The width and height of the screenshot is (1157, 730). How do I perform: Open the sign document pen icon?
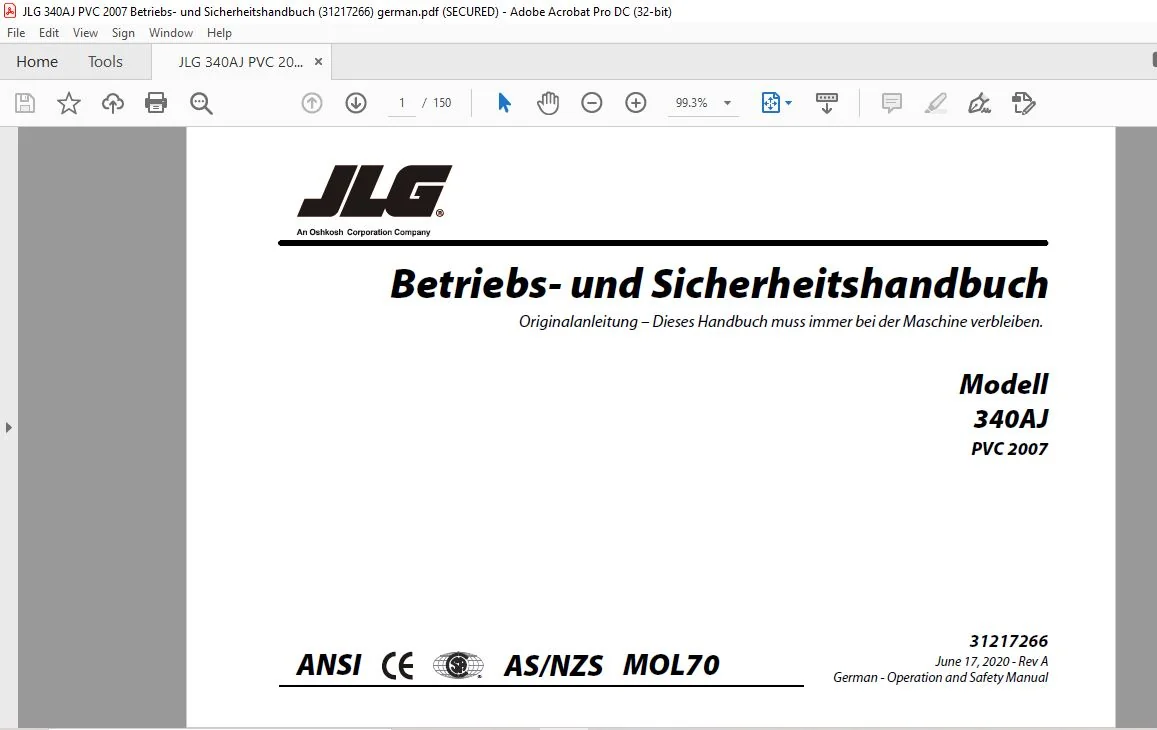(979, 103)
